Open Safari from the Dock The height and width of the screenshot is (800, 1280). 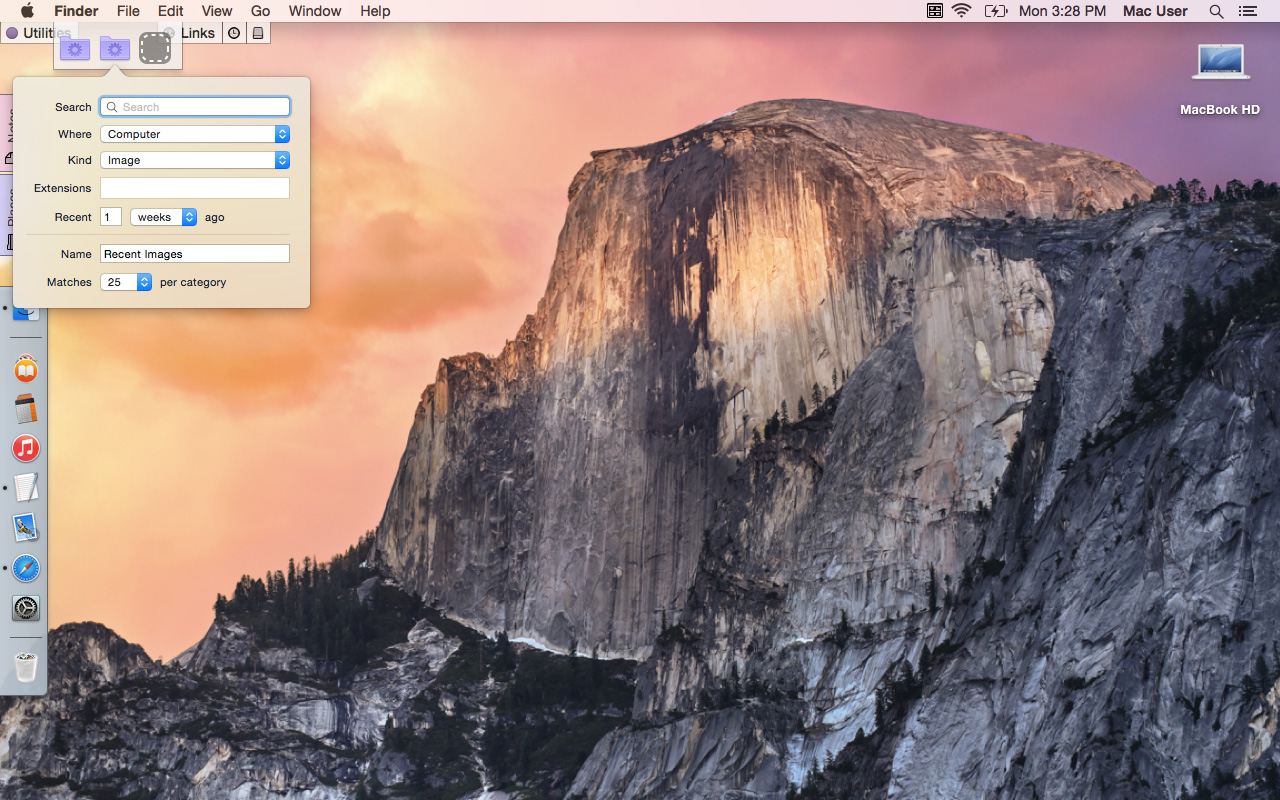(x=26, y=568)
